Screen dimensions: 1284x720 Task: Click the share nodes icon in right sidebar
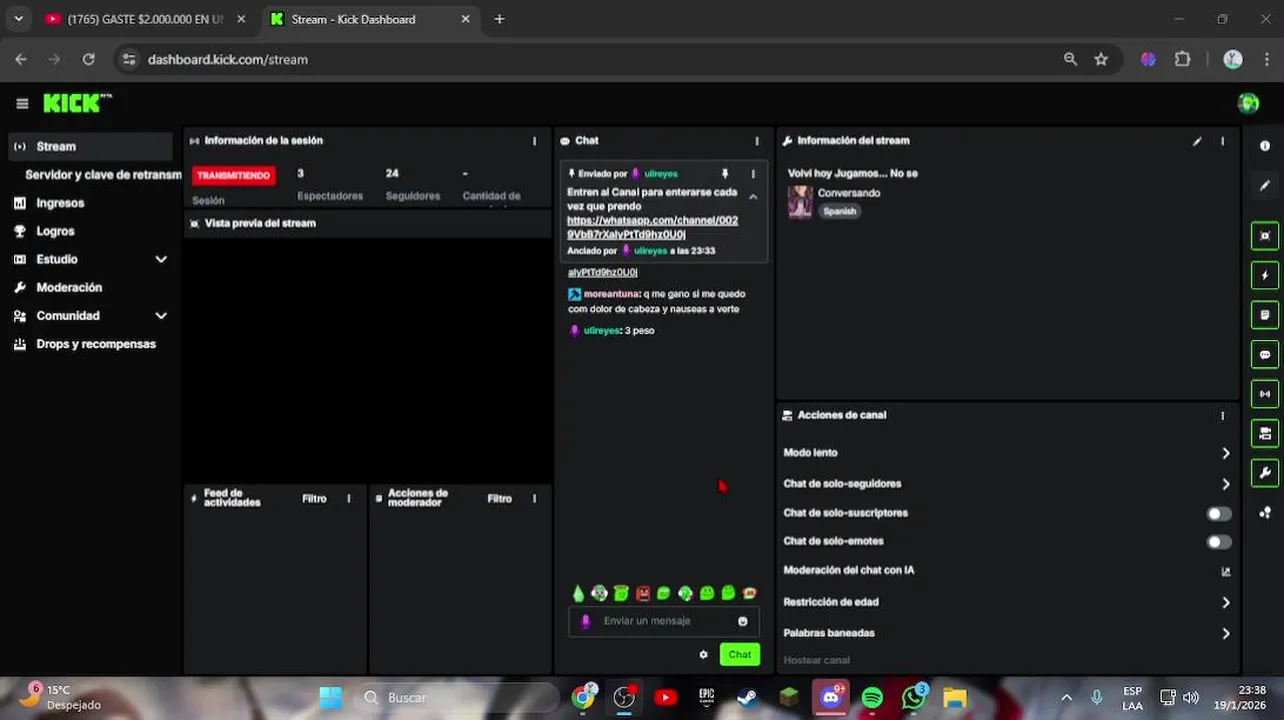(x=1265, y=512)
